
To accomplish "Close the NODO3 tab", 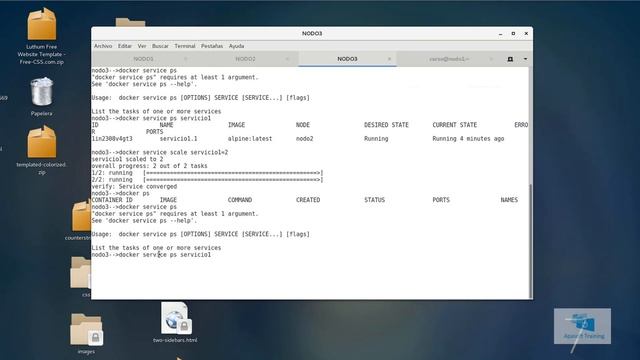I will [389, 59].
